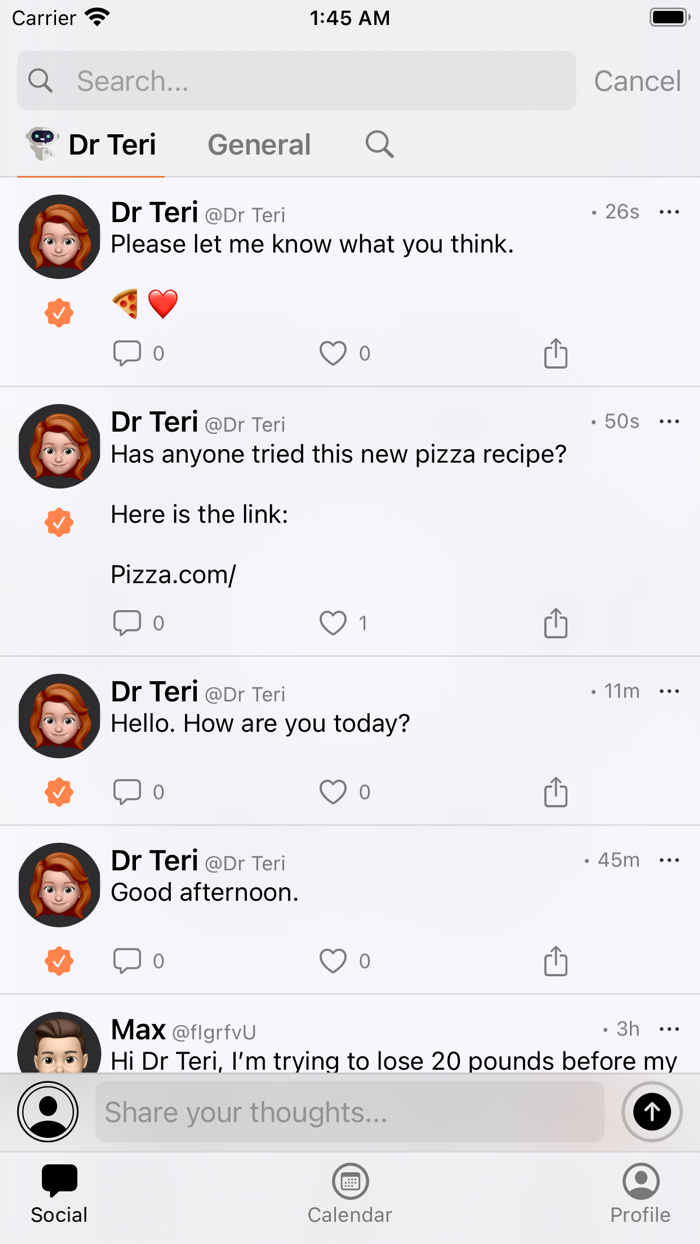Like the 'Good afternoon.' post
Image resolution: width=700 pixels, height=1244 pixels.
332,960
